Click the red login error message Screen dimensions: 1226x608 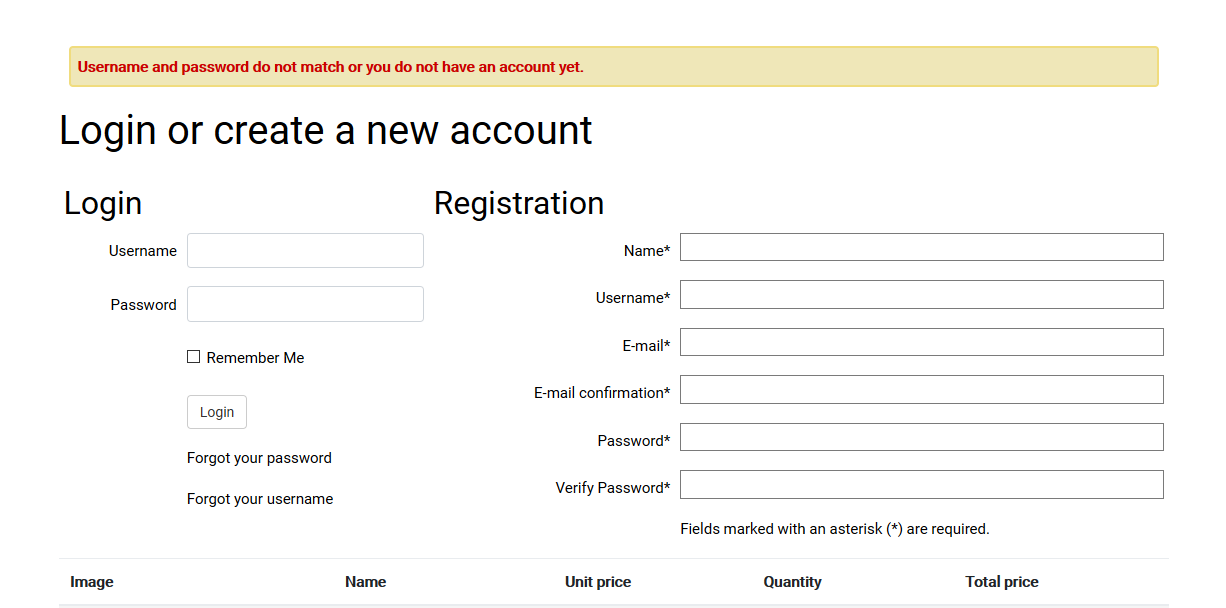coord(331,67)
